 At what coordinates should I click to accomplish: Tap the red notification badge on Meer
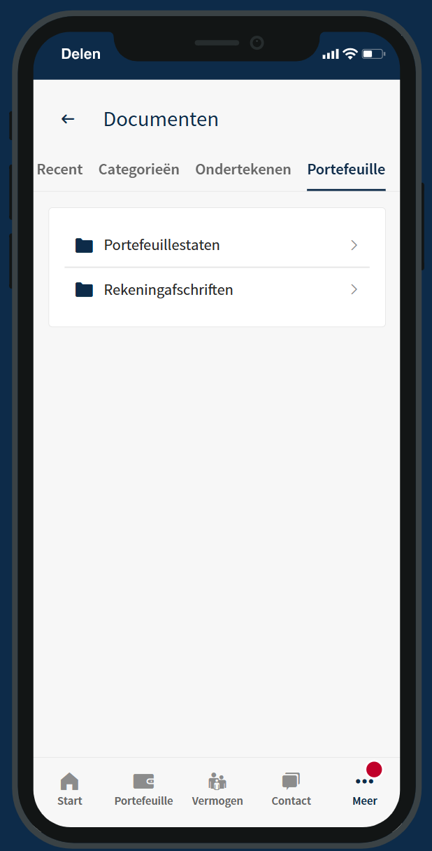point(374,769)
